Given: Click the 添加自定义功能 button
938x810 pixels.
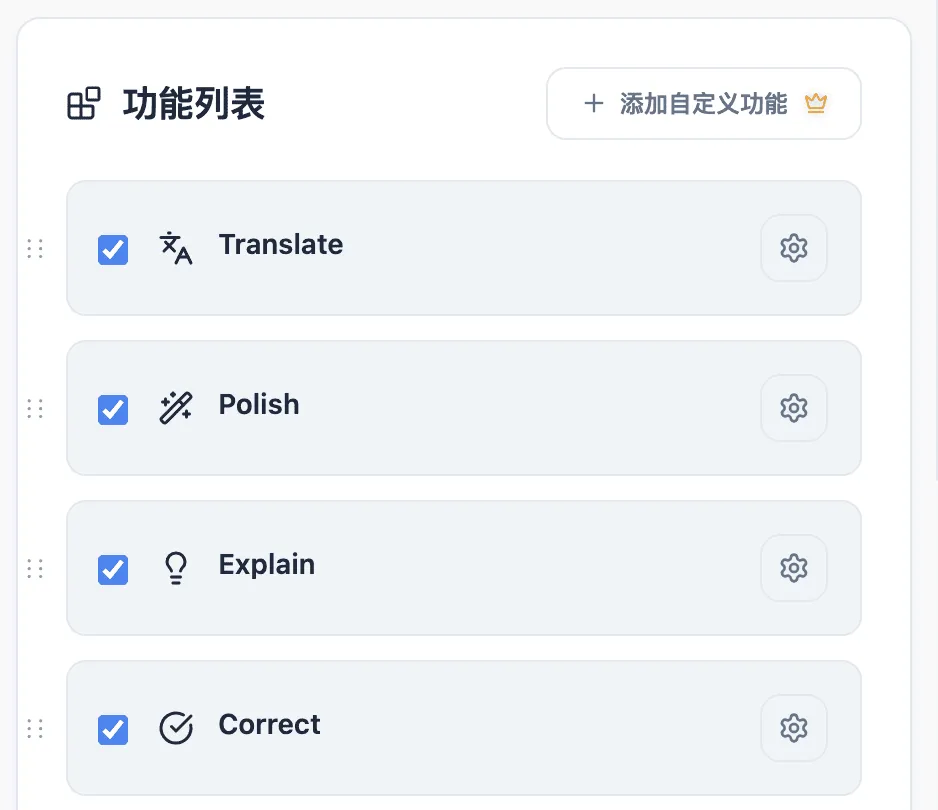Looking at the screenshot, I should (703, 103).
